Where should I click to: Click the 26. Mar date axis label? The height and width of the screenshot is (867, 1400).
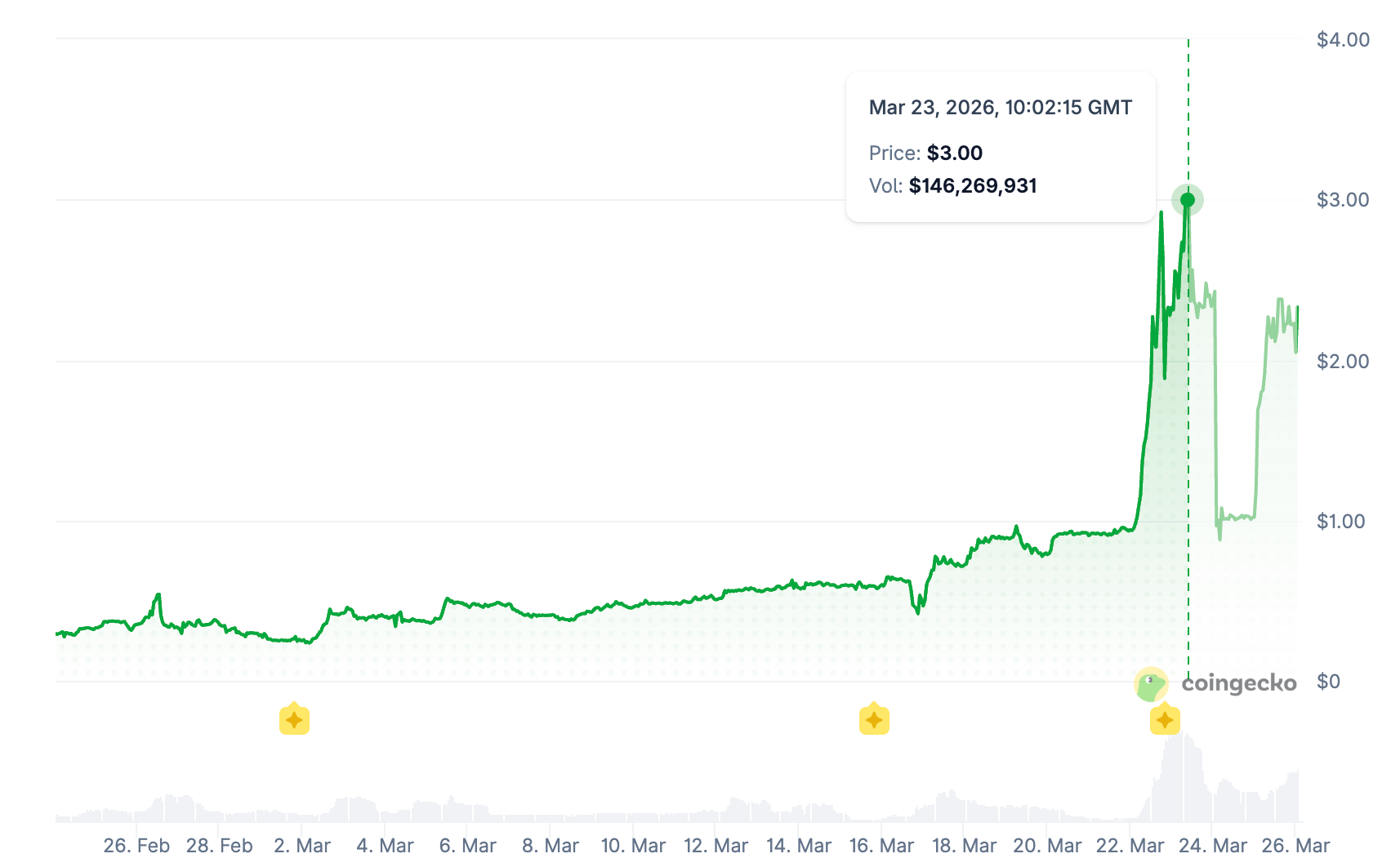(1295, 846)
